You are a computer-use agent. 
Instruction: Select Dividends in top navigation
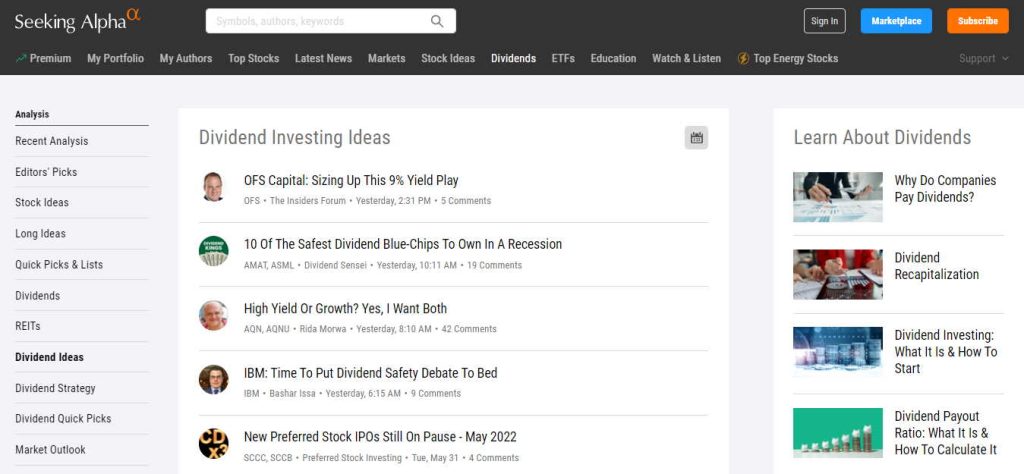[513, 59]
